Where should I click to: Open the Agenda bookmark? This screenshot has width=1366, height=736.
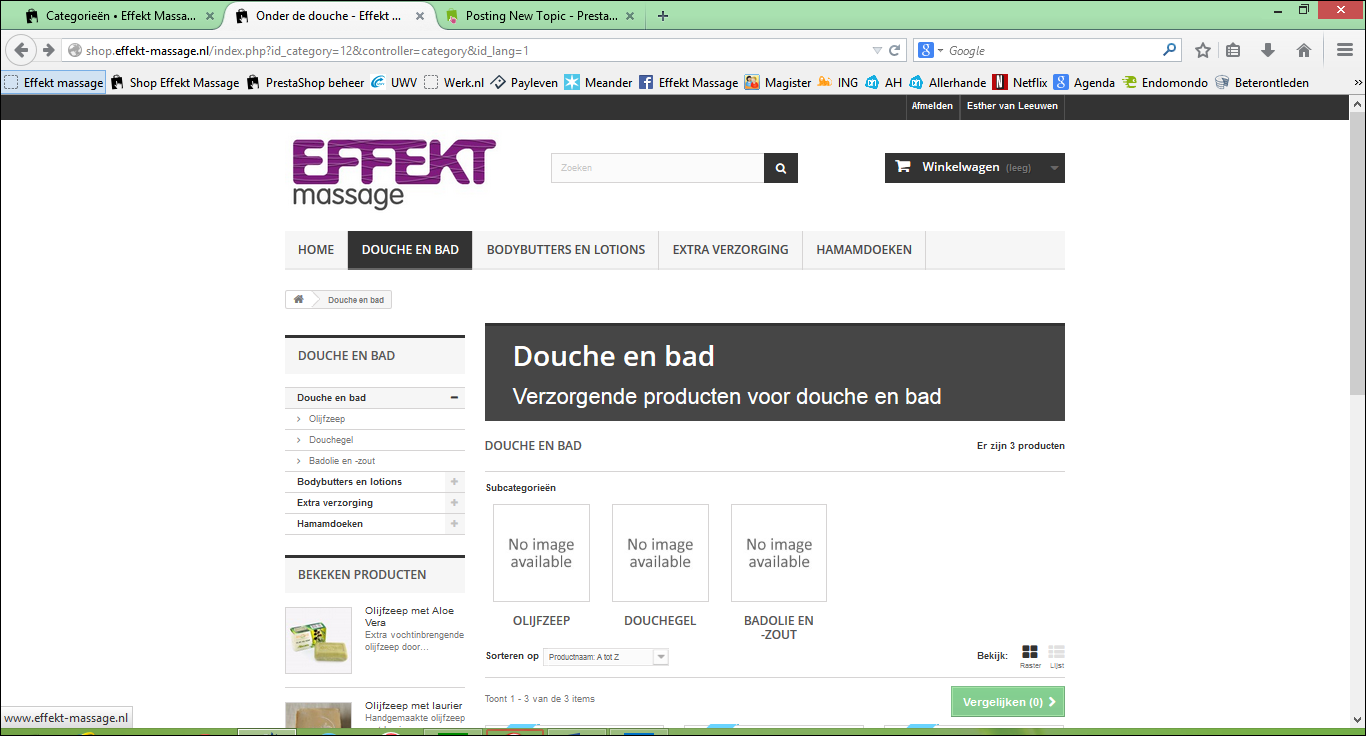1084,83
